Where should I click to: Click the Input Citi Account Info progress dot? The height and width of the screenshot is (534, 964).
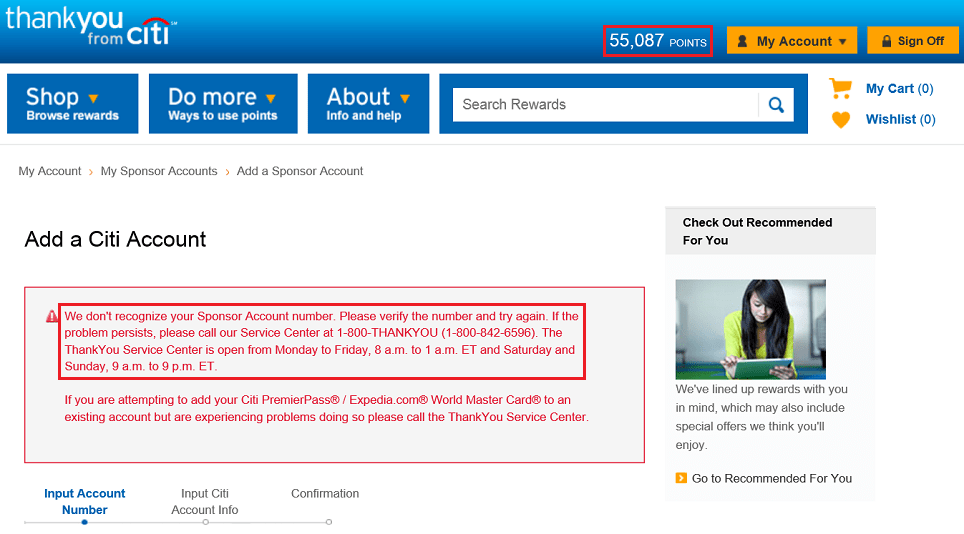pos(205,522)
